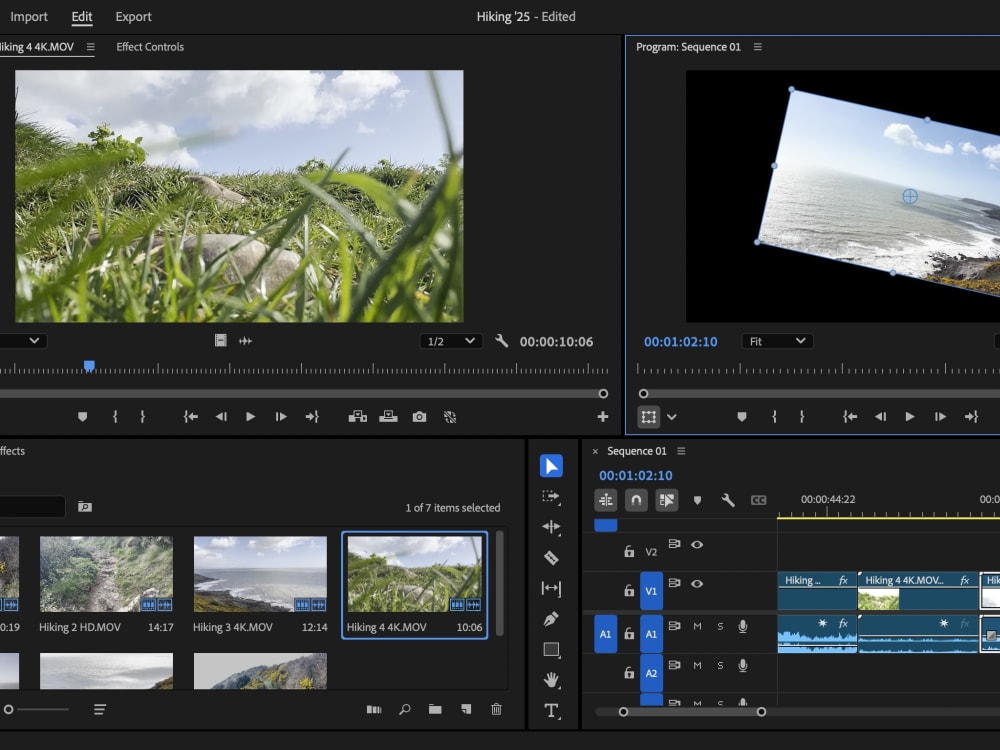Select the Type tool
This screenshot has width=1000, height=750.
coord(551,710)
